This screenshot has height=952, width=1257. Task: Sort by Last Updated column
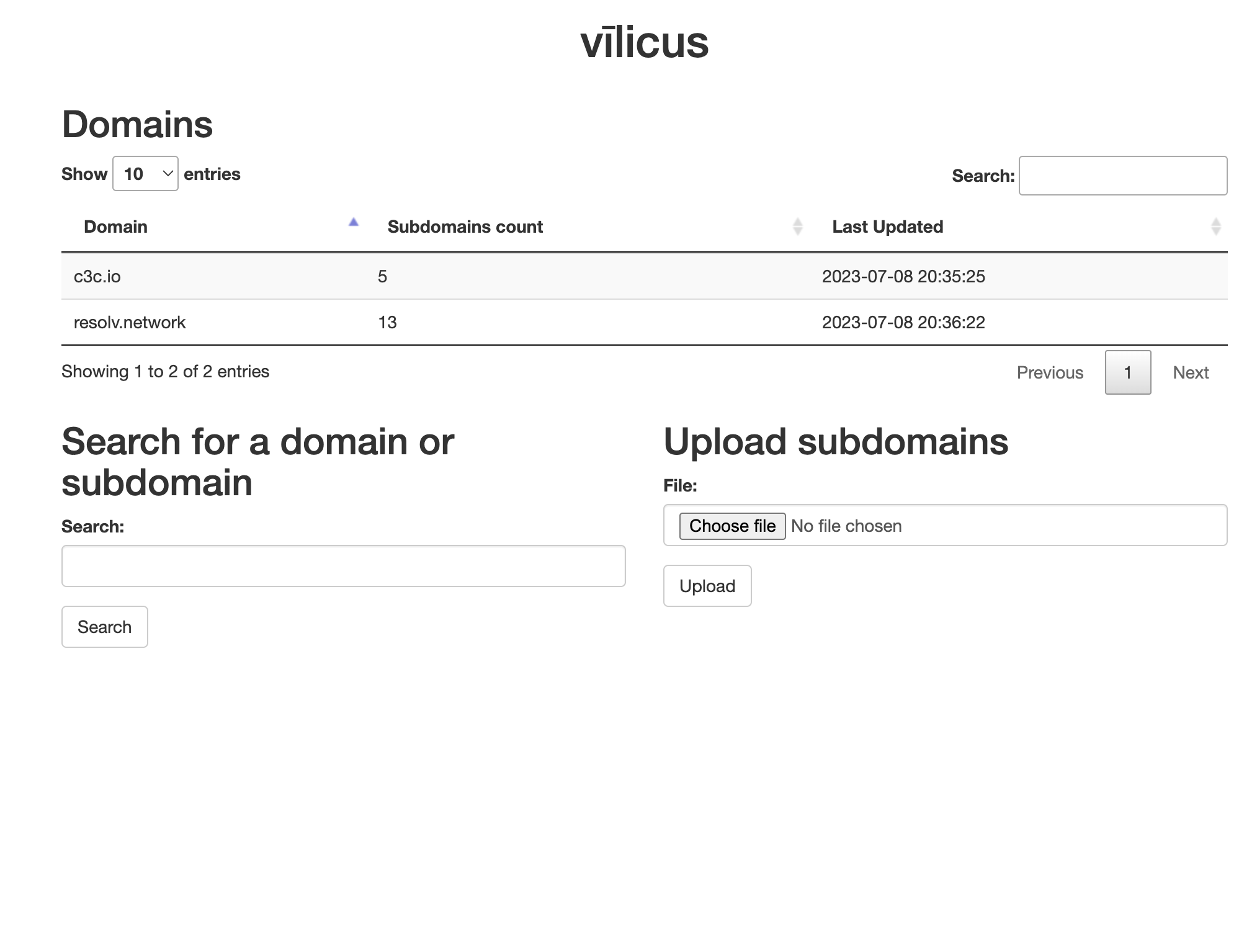[887, 226]
